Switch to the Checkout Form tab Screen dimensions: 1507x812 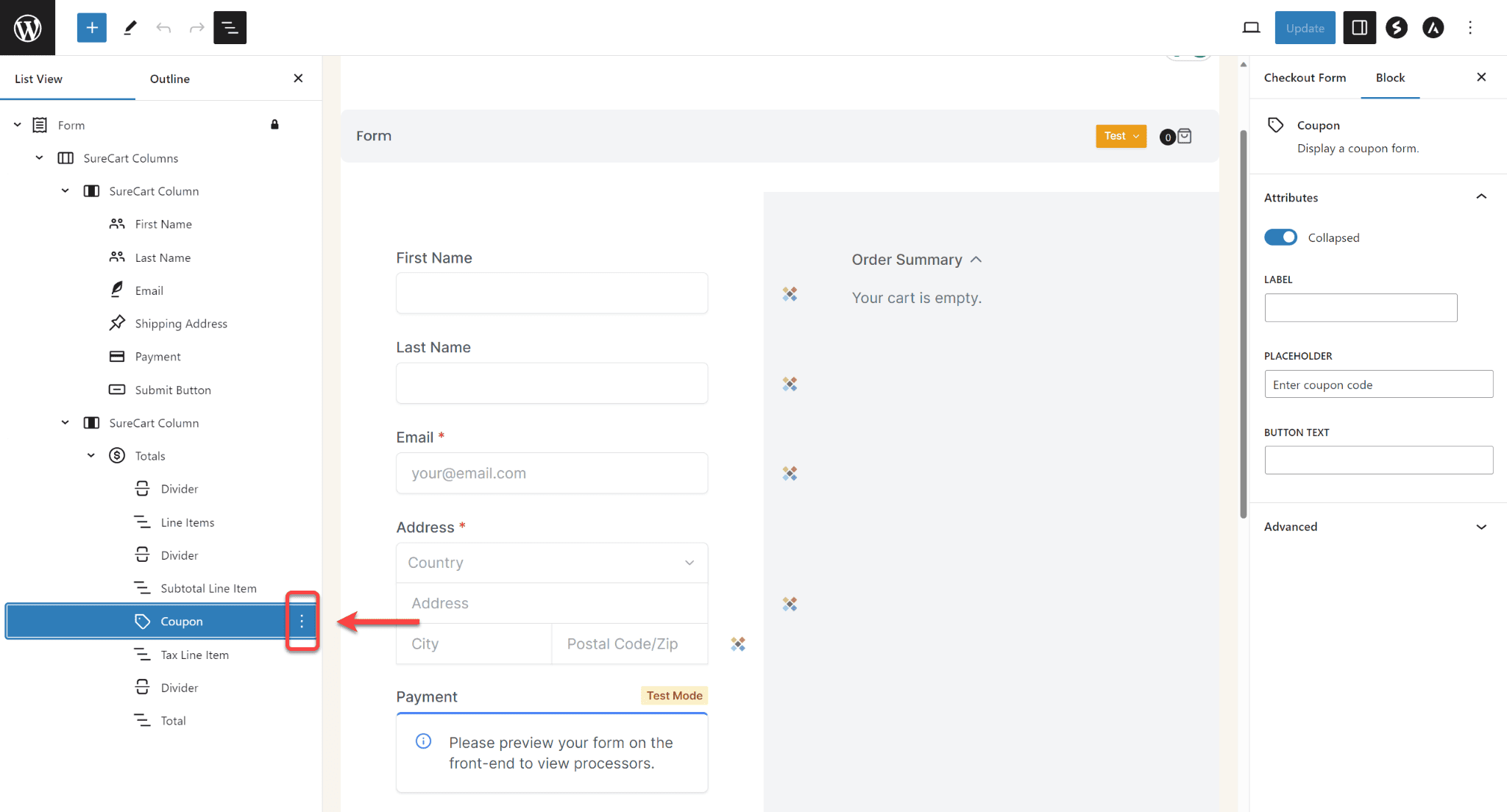pos(1305,78)
